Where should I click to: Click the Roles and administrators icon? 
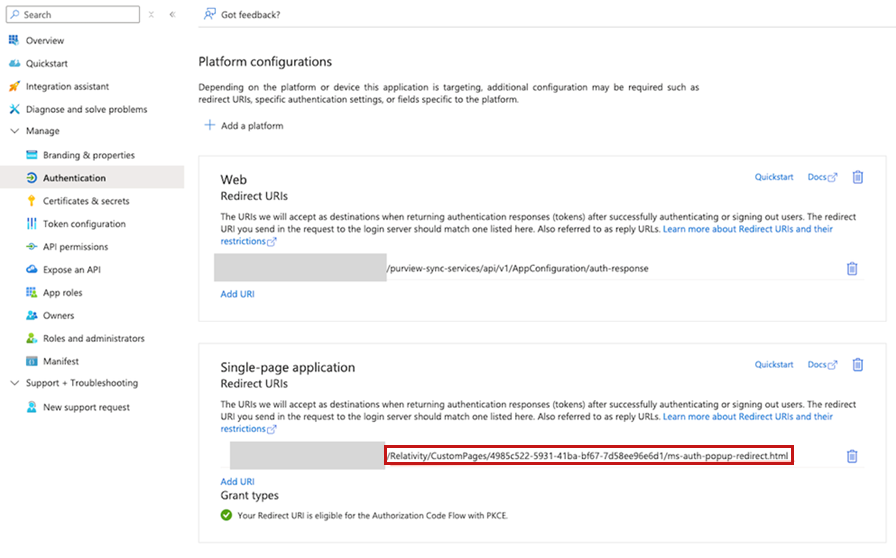(x=31, y=338)
